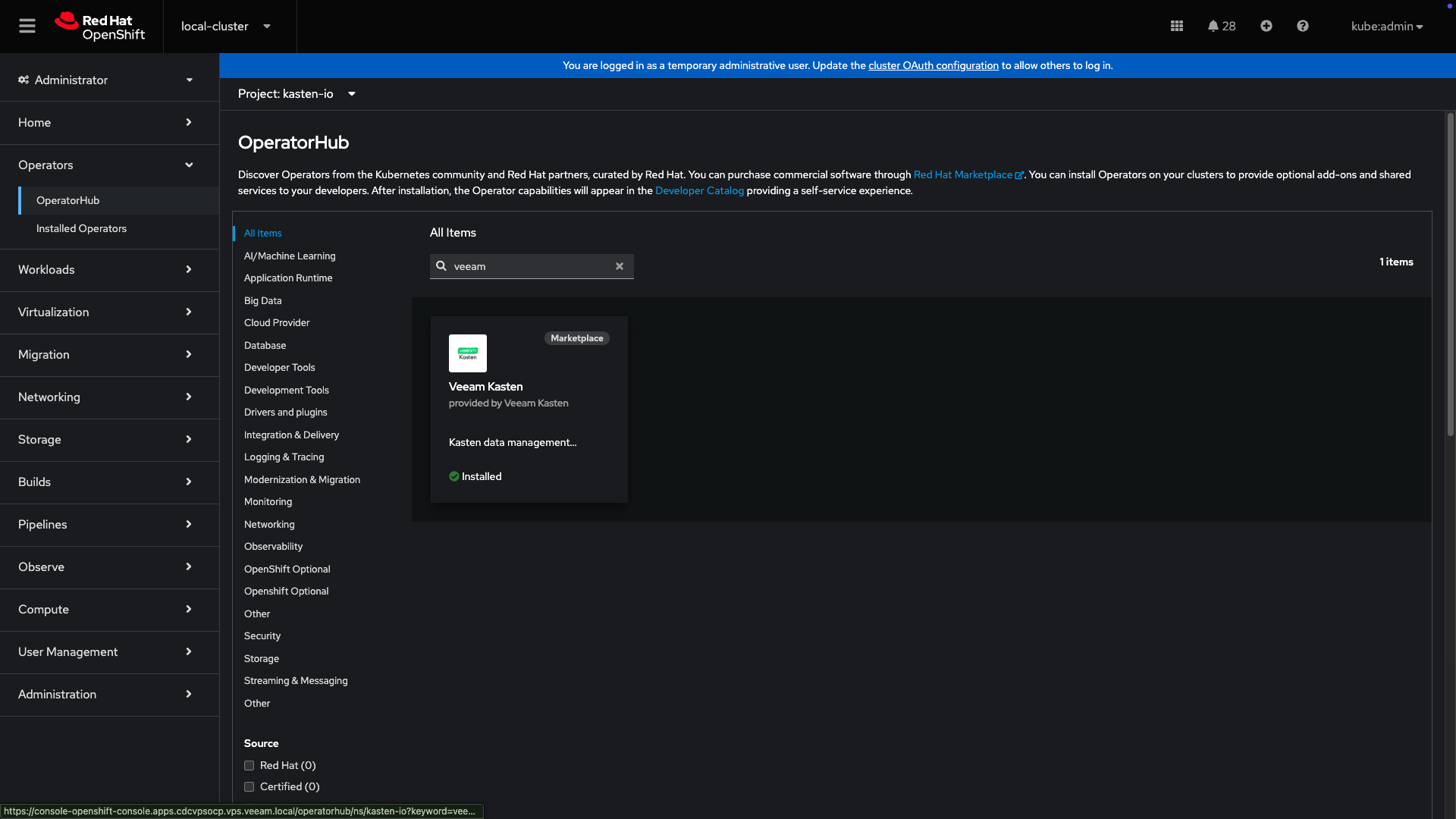Viewport: 1456px width, 819px height.
Task: Open the kube:admin user menu
Action: click(x=1386, y=26)
